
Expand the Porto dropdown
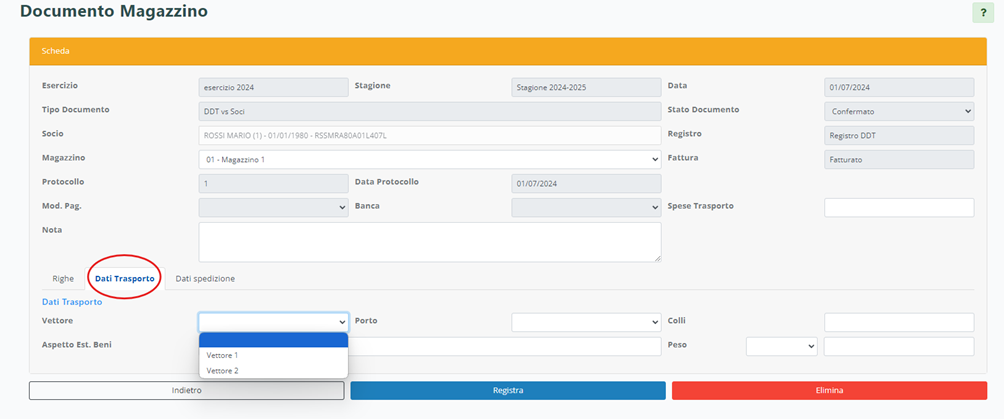point(586,322)
